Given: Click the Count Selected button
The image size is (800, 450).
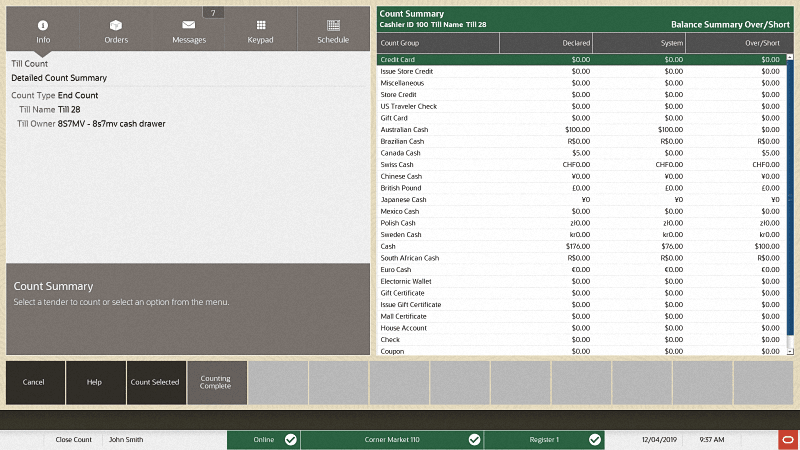Looking at the screenshot, I should (x=155, y=382).
